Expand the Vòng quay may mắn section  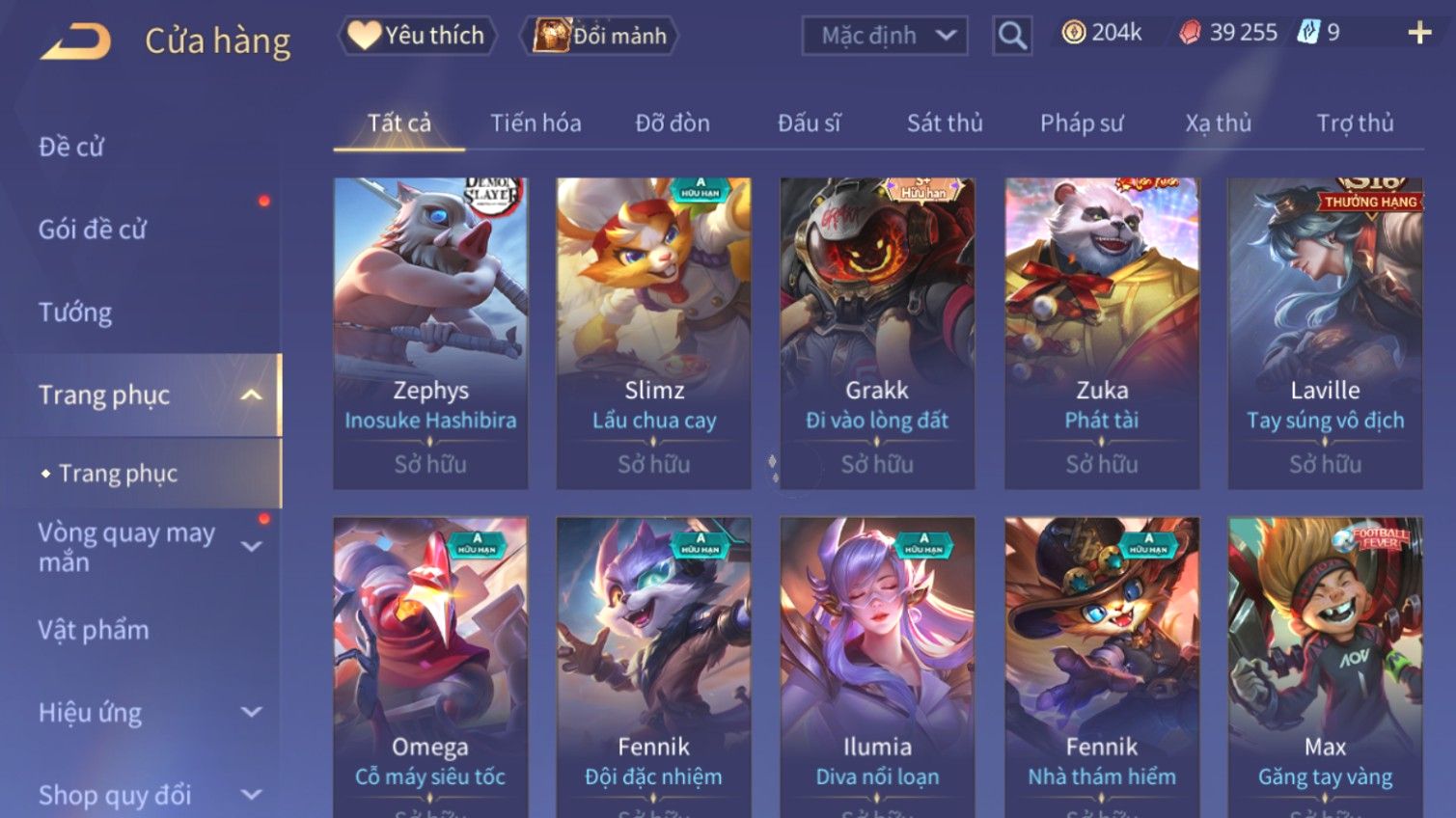click(251, 547)
